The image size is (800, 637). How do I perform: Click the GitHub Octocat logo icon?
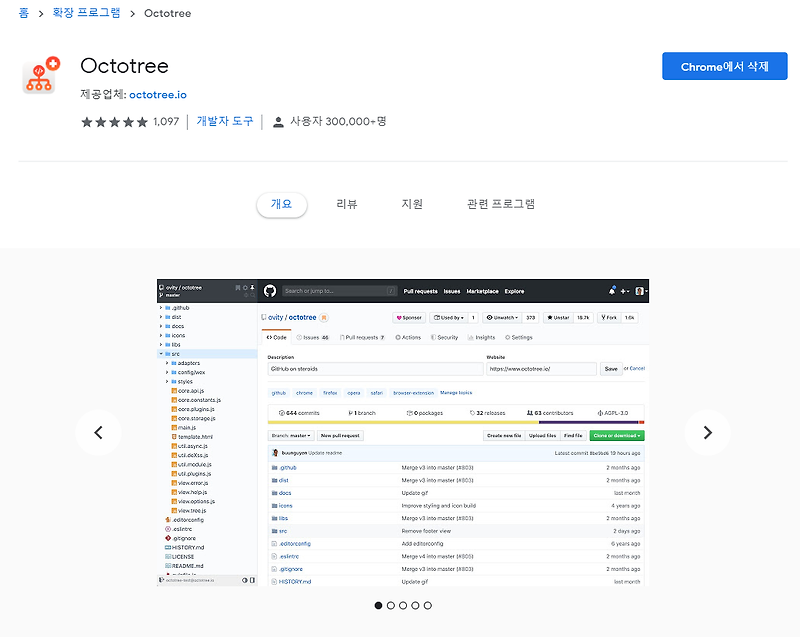[x=270, y=290]
